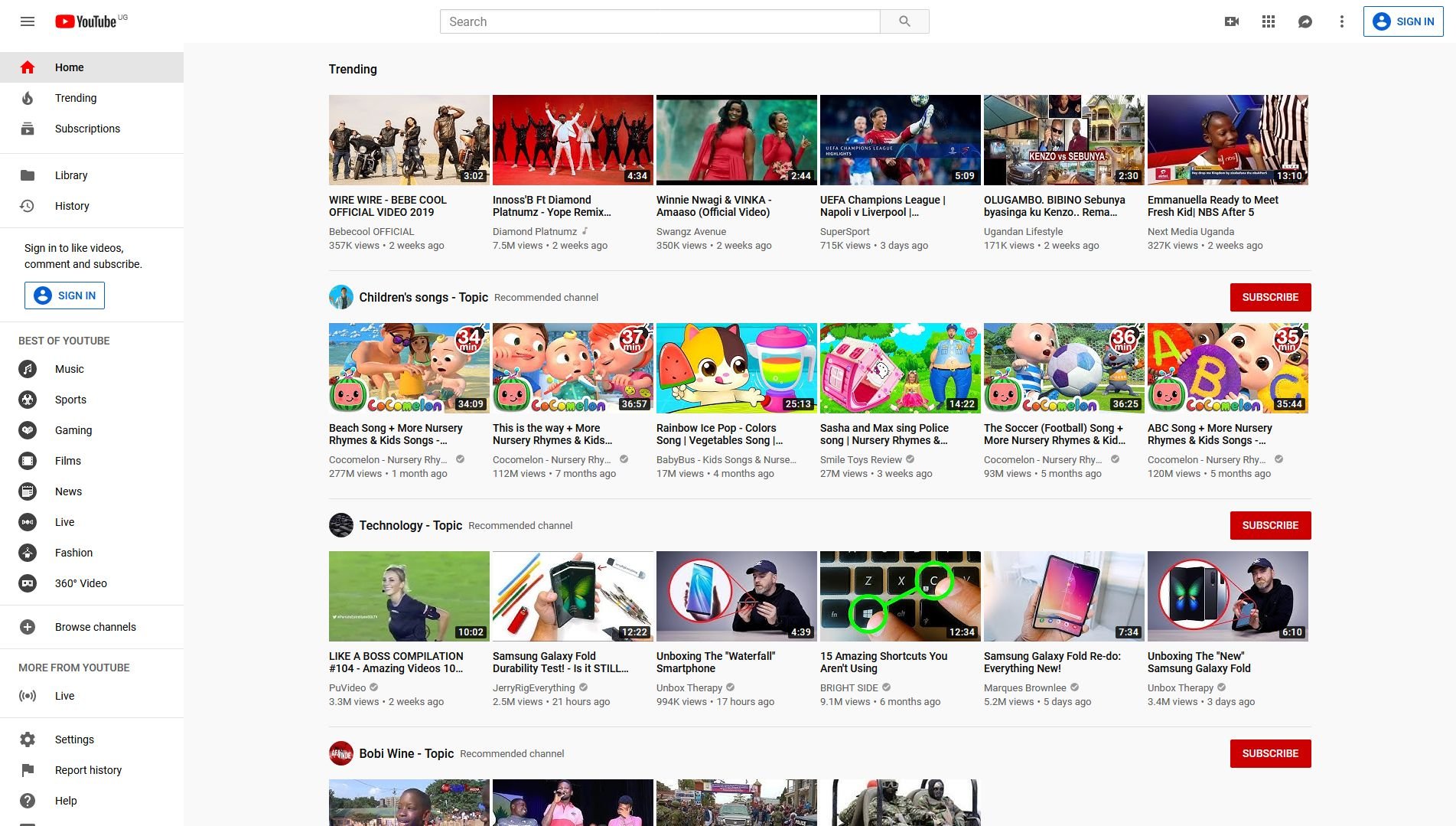Click the Settings gear icon
Viewport: 1456px width, 826px height.
pos(28,739)
